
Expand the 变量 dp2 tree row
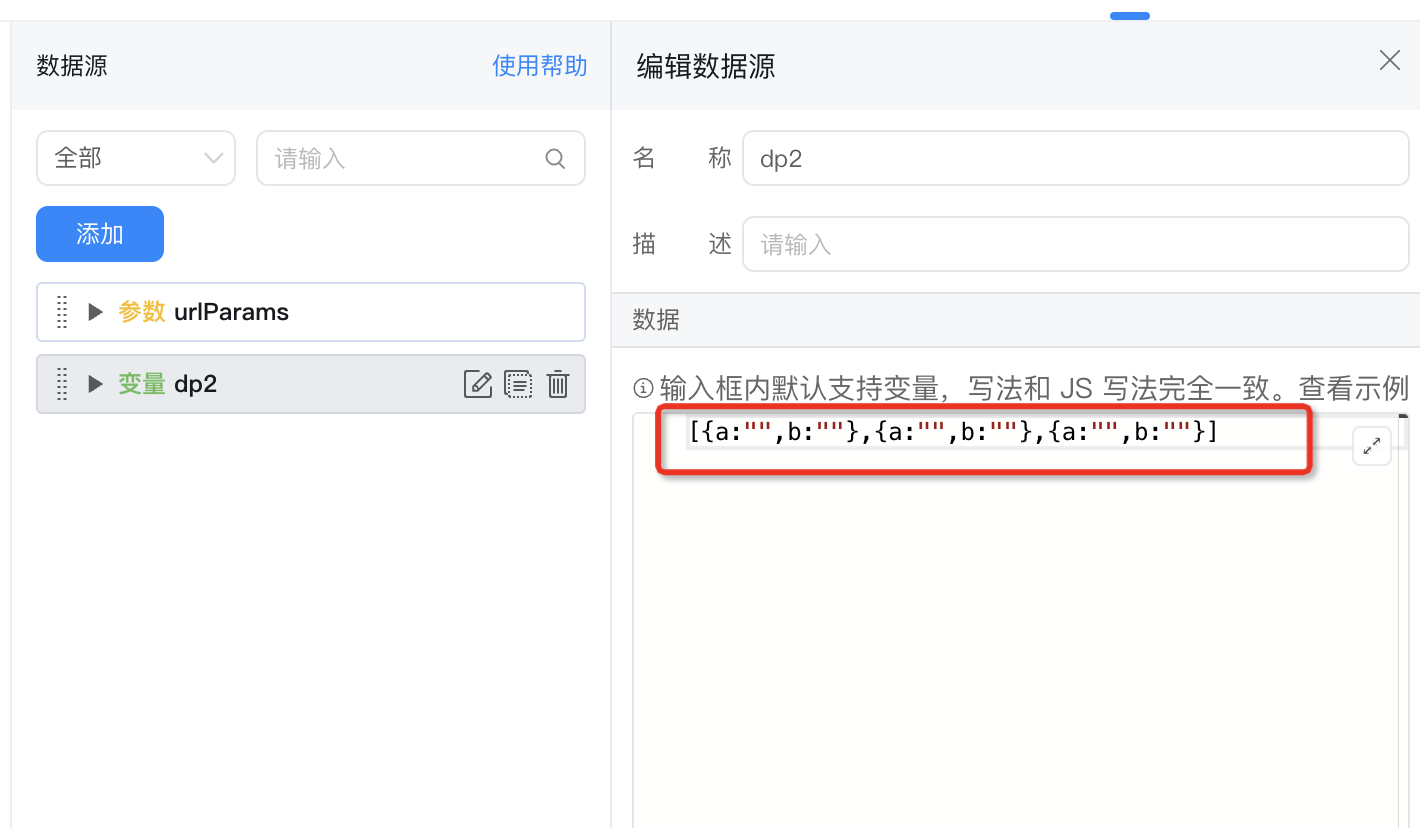click(96, 384)
